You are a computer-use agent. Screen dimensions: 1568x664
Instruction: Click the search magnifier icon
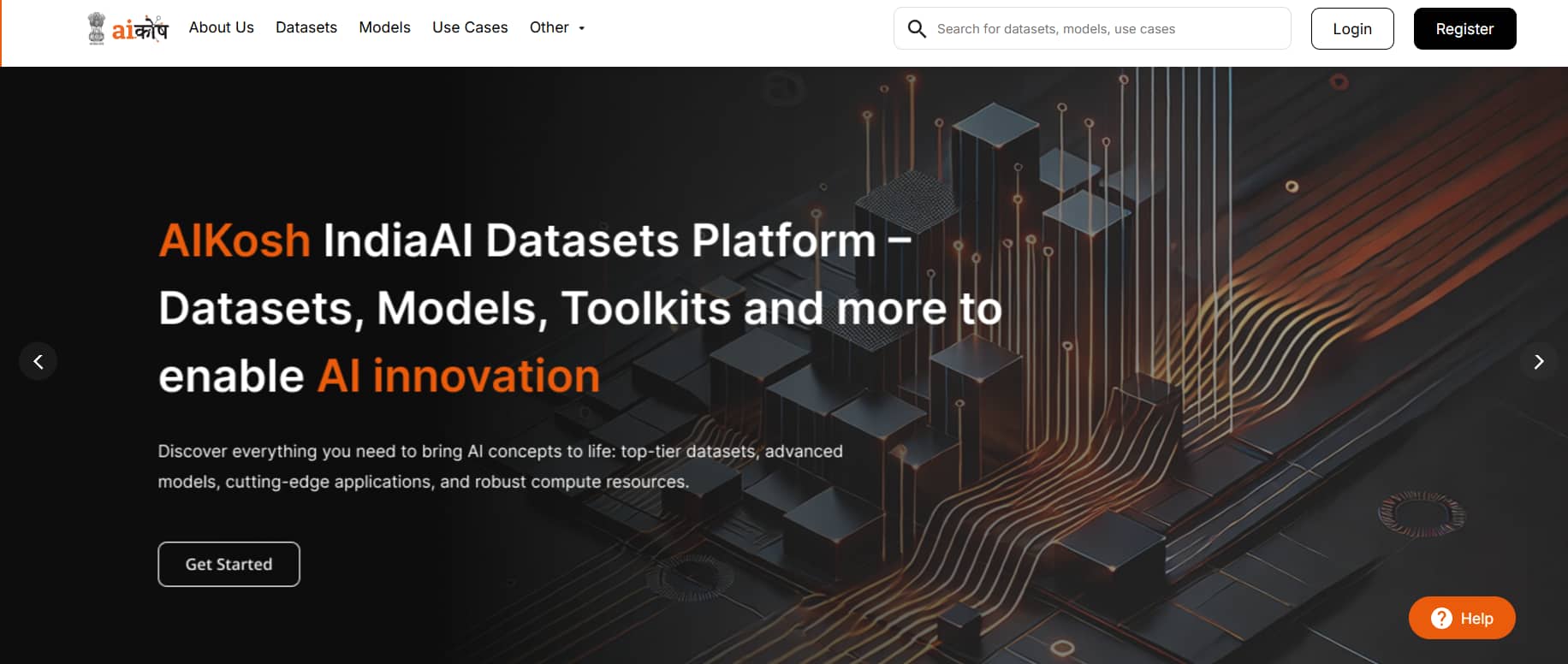click(917, 29)
